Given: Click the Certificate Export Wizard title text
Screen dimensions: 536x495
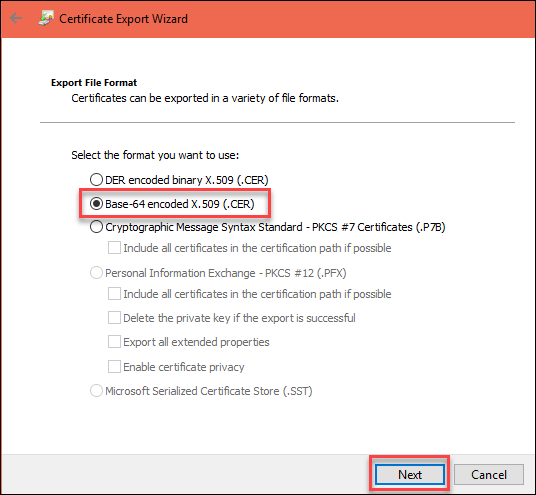Looking at the screenshot, I should pyautogui.click(x=123, y=19).
